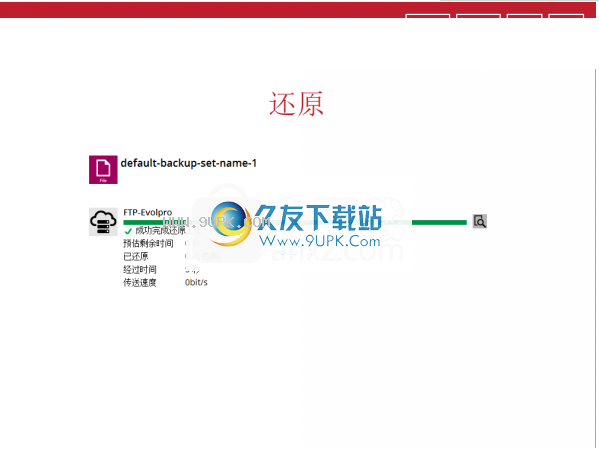Click the second outlined header button
Screen dimensions: 599x449
coord(478,16)
